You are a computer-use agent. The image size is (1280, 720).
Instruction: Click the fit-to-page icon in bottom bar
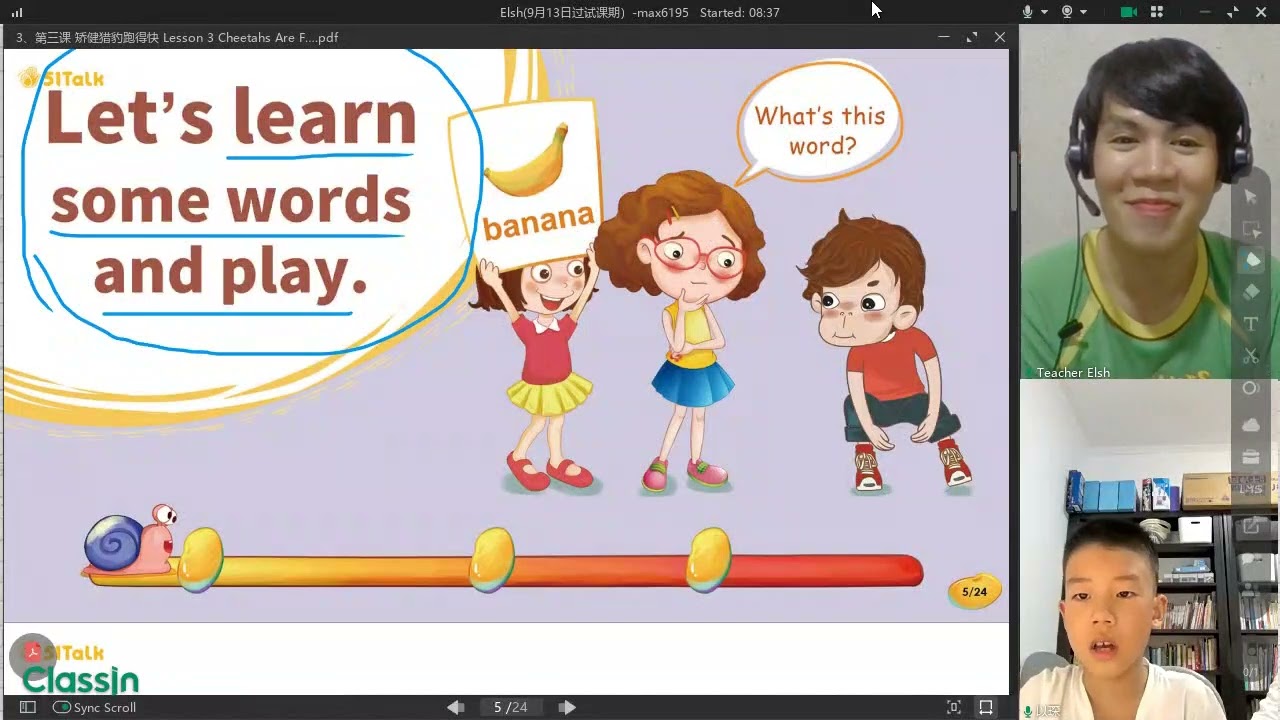[954, 707]
